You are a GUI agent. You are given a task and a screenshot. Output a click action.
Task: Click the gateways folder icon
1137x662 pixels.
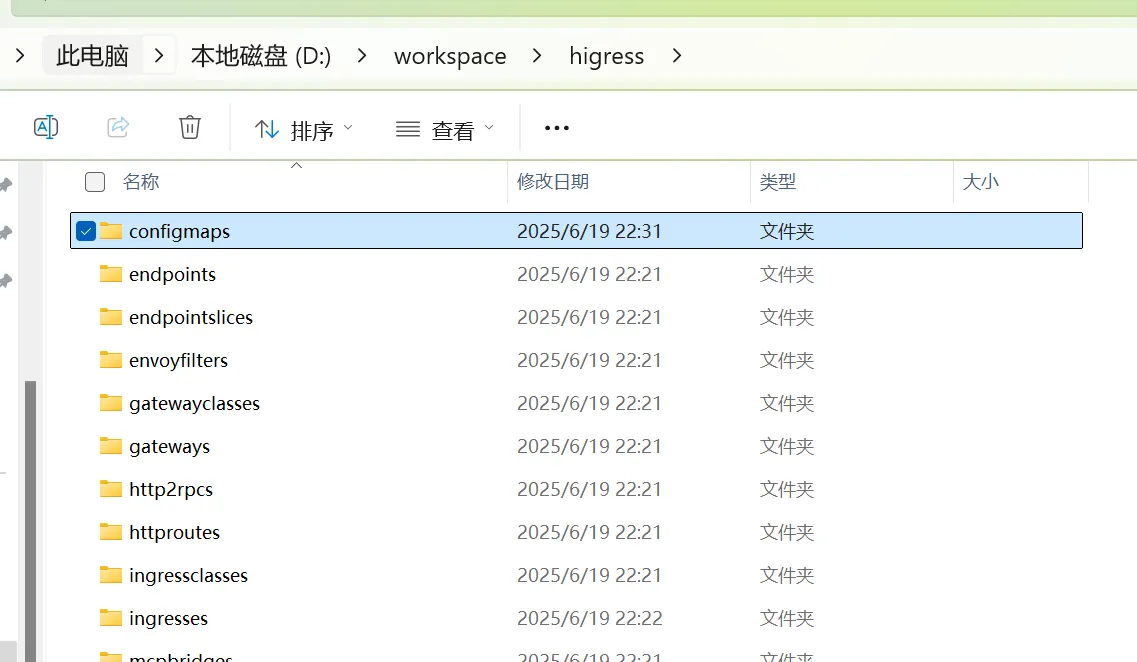point(111,445)
